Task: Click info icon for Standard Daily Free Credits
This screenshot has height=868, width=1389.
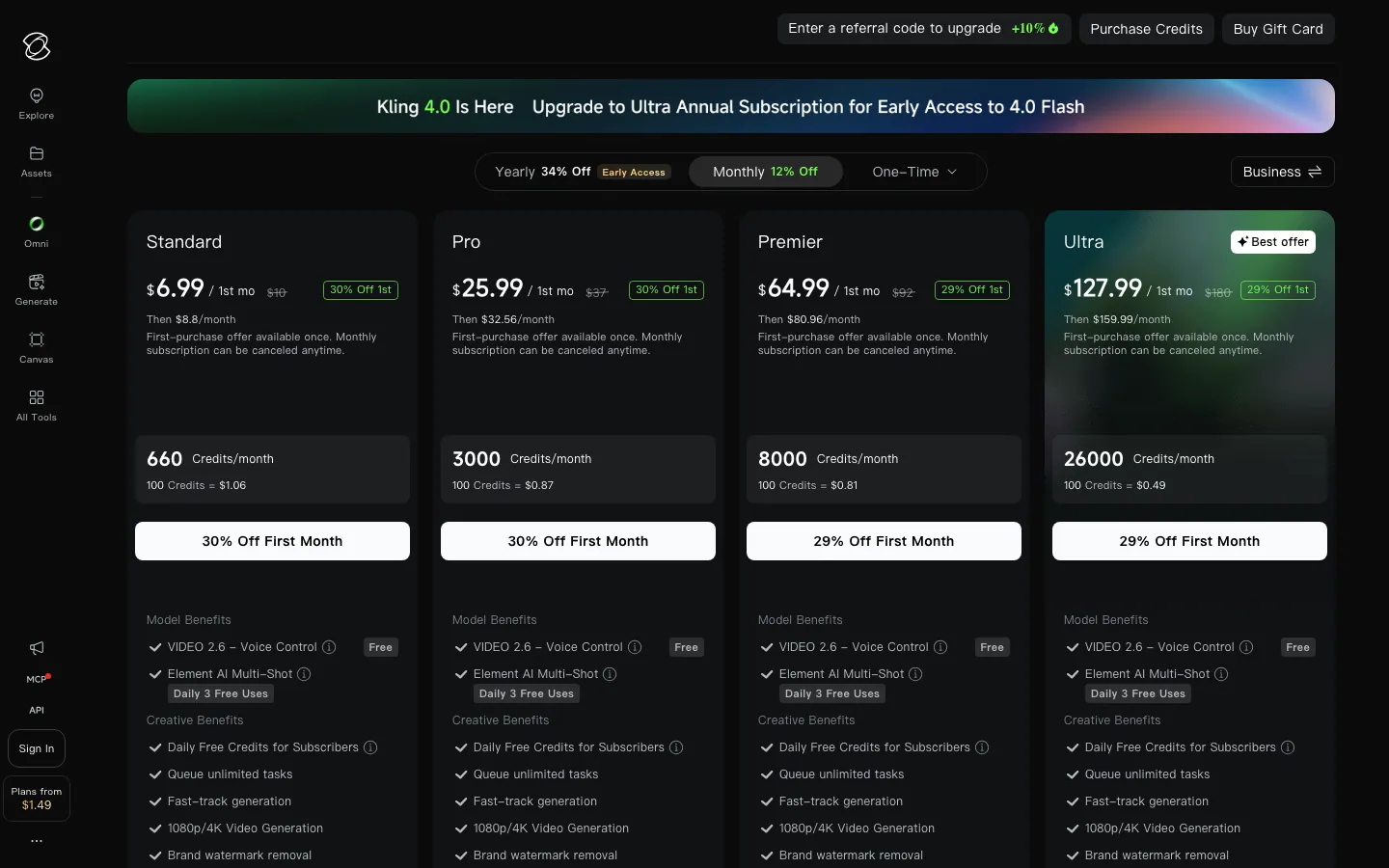Action: click(x=370, y=747)
